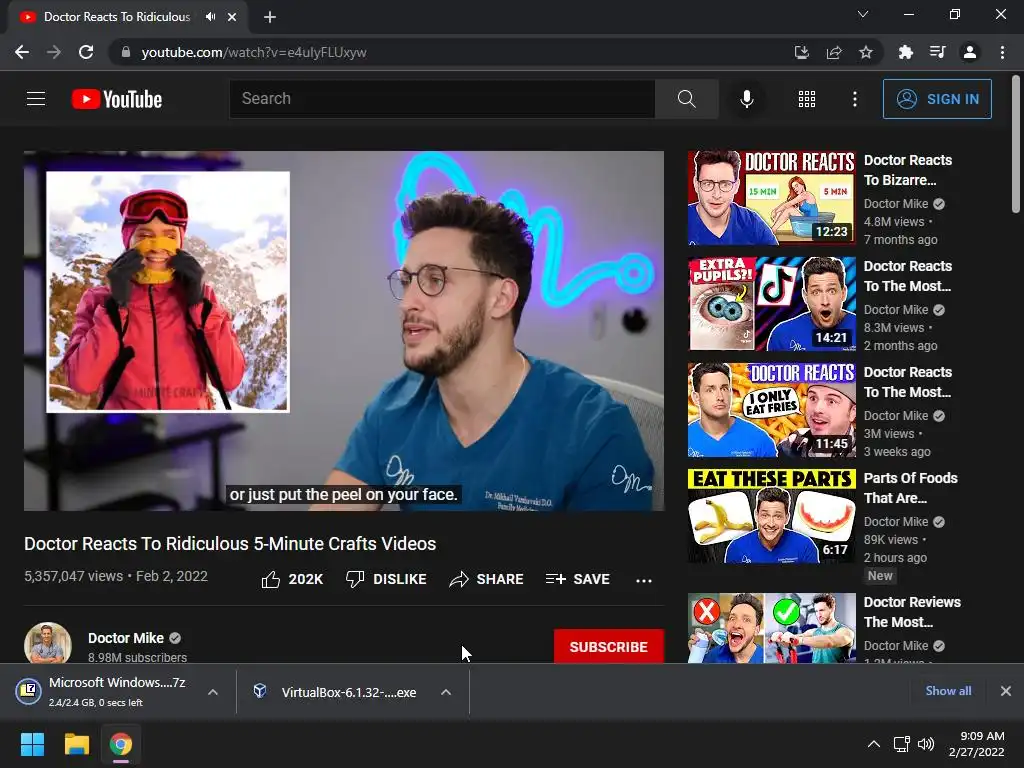SAVE the video to a playlist

(x=577, y=579)
